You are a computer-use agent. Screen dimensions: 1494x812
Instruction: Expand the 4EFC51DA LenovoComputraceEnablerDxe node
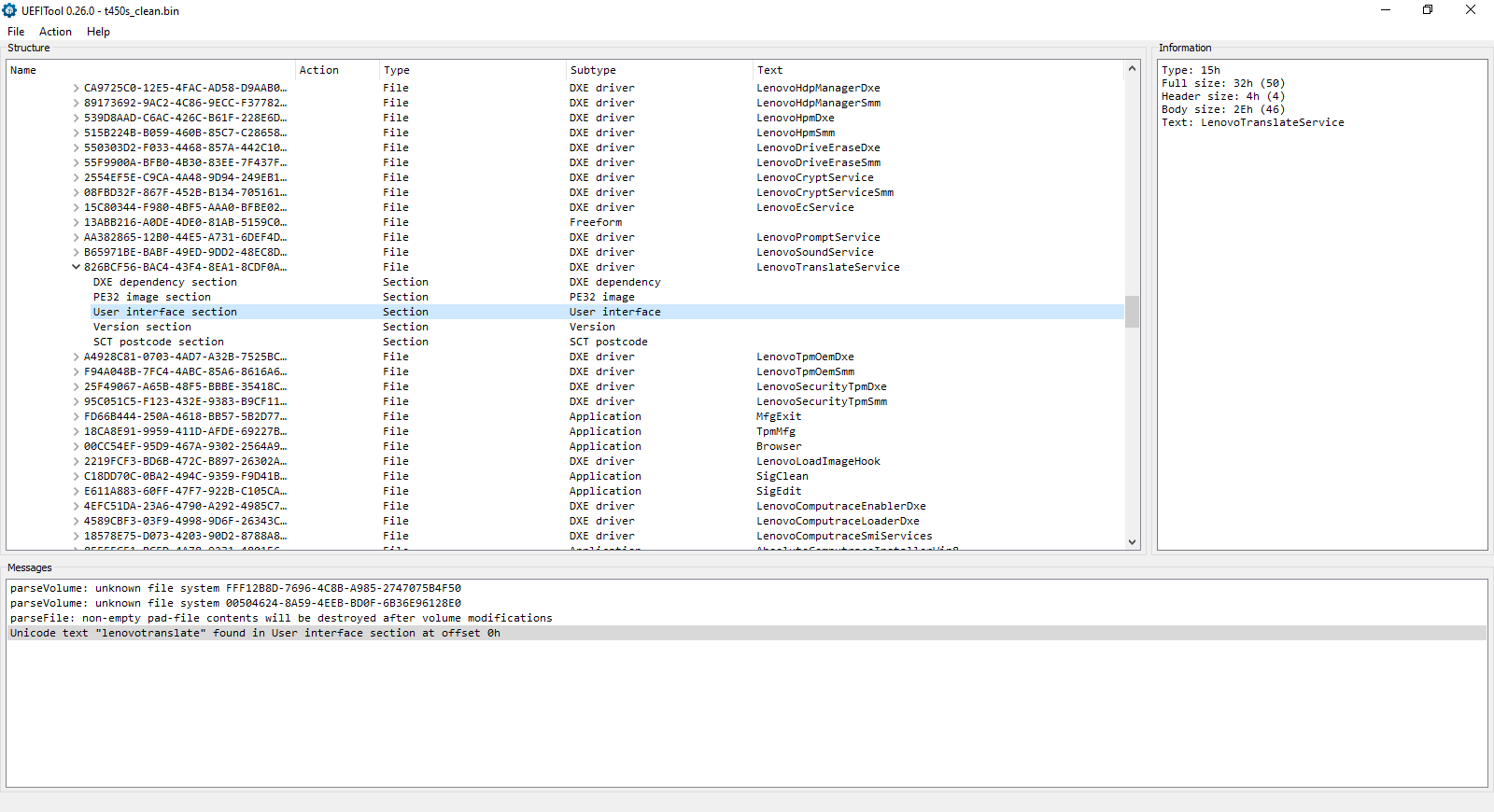tap(77, 506)
